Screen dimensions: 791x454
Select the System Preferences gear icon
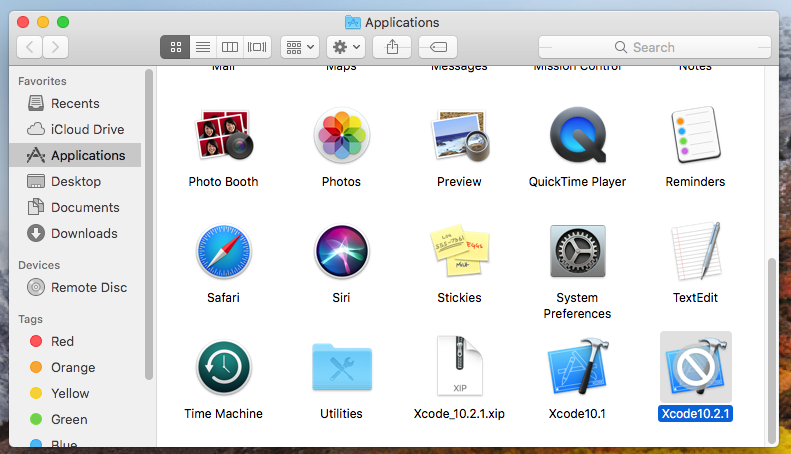578,251
